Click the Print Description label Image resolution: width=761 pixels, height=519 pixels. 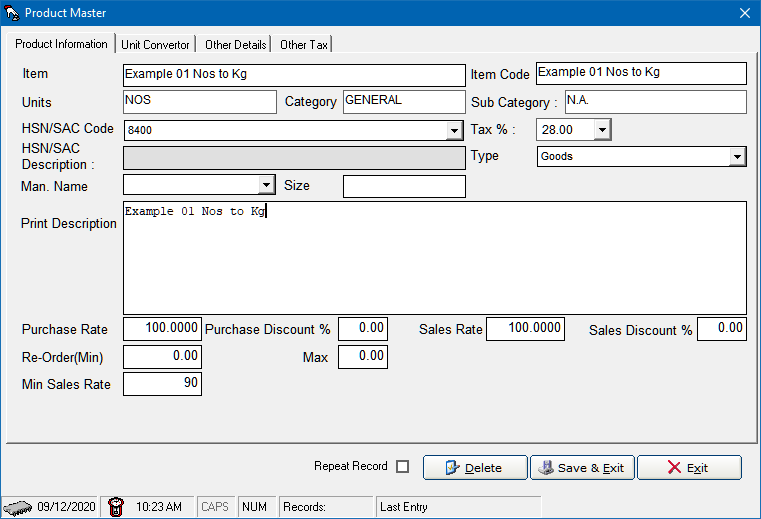pos(69,224)
